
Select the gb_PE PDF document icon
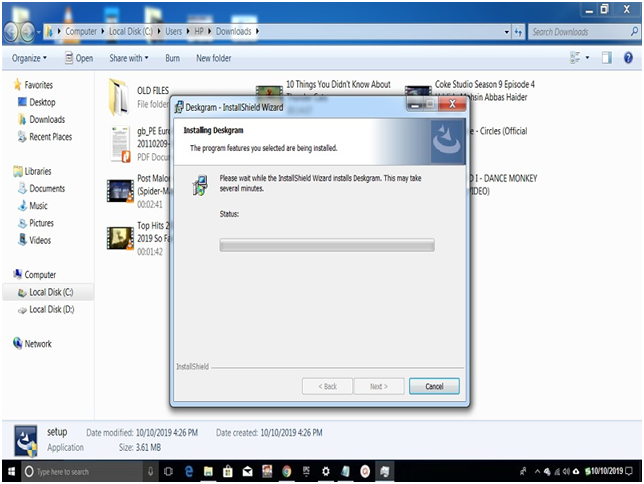(x=120, y=144)
